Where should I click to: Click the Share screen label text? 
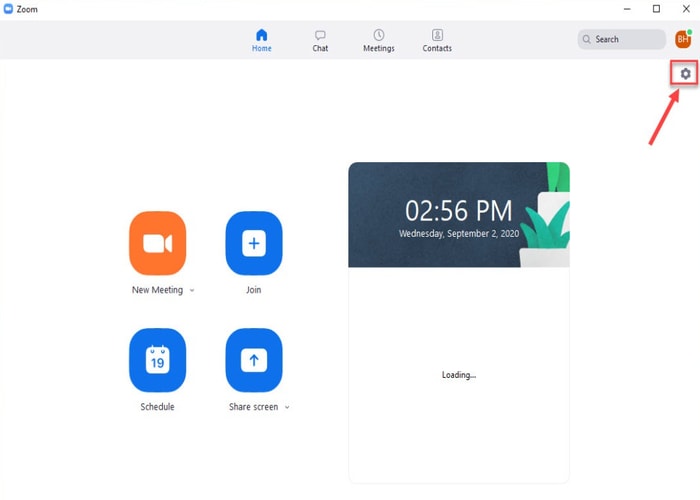[253, 407]
